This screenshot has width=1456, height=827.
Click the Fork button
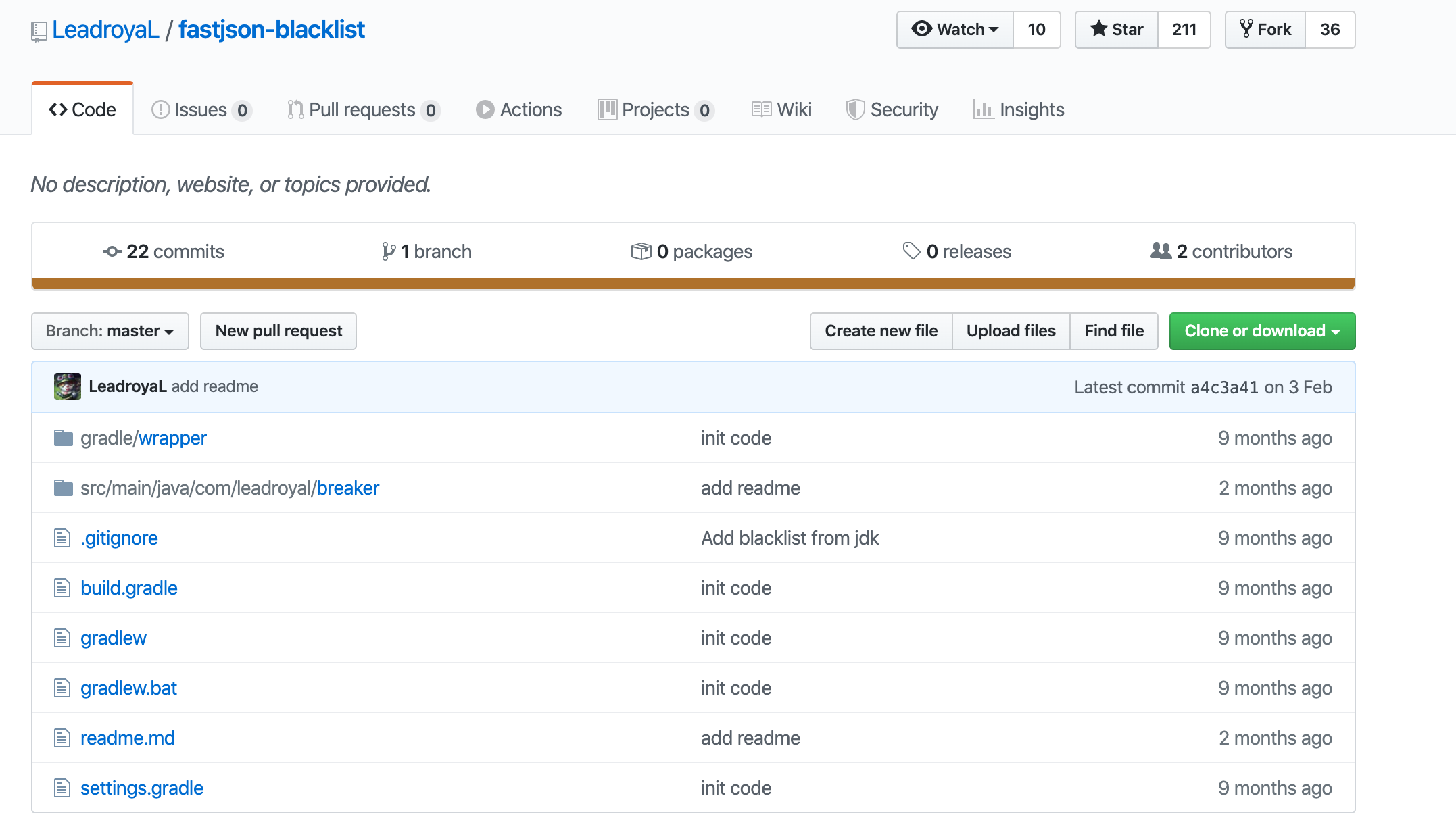click(1265, 30)
